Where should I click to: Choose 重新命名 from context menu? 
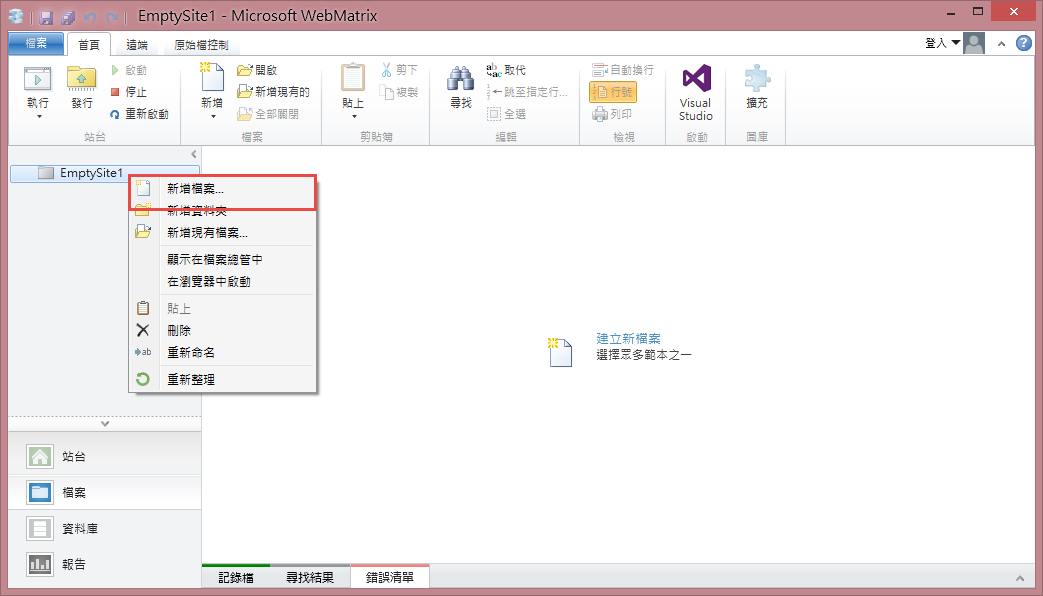[222, 353]
